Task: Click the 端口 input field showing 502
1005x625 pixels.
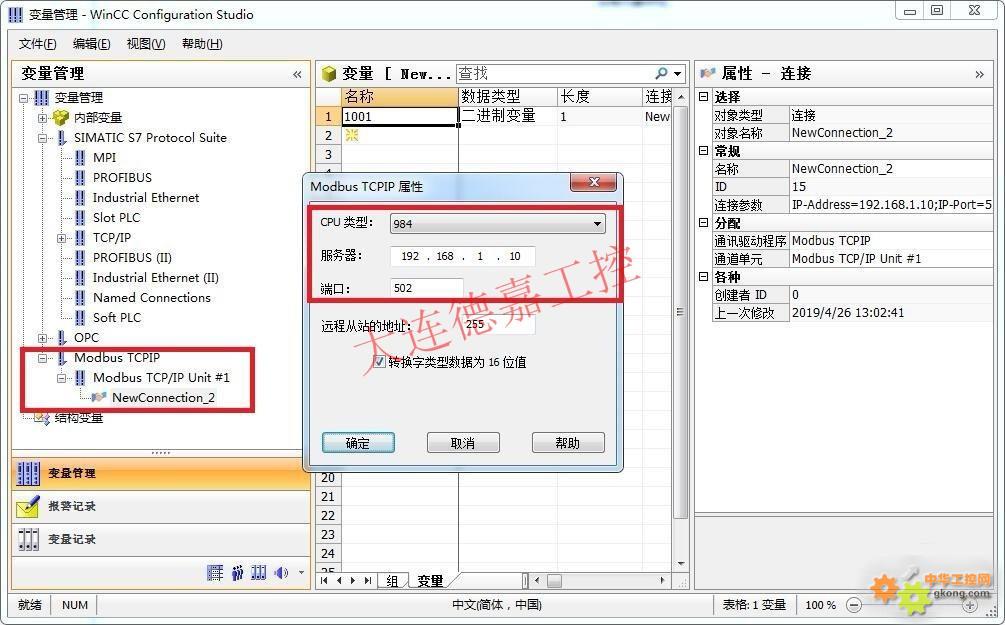Action: [426, 288]
